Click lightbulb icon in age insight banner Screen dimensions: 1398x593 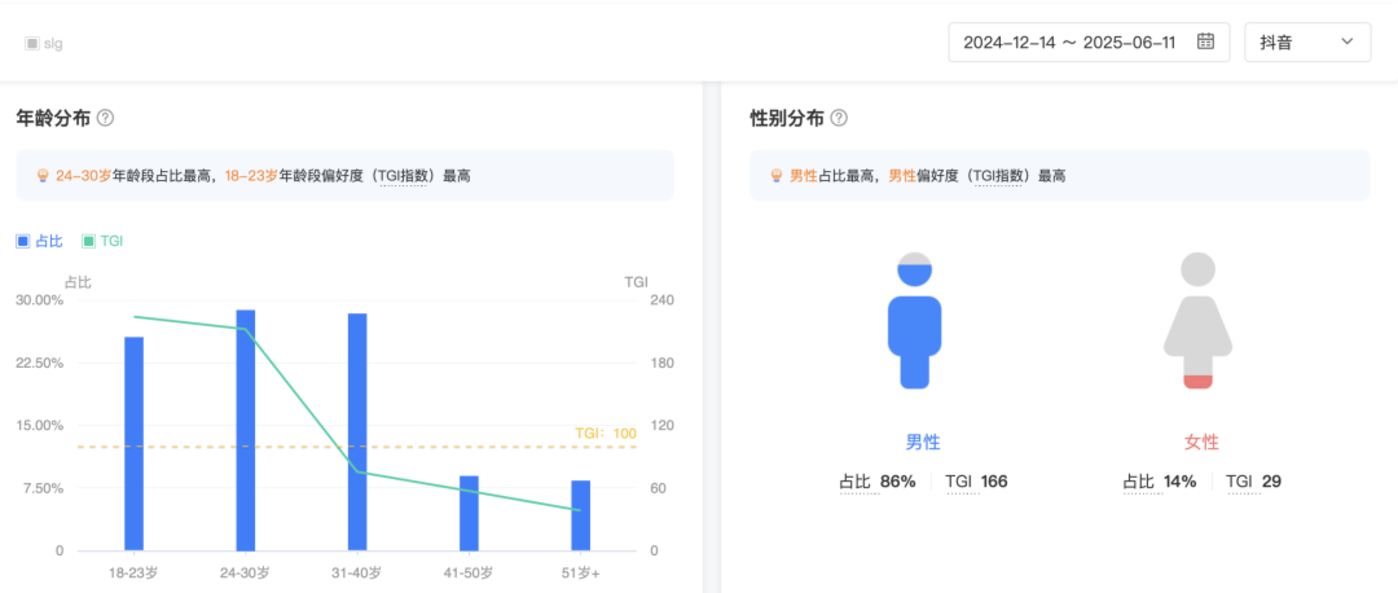click(42, 176)
